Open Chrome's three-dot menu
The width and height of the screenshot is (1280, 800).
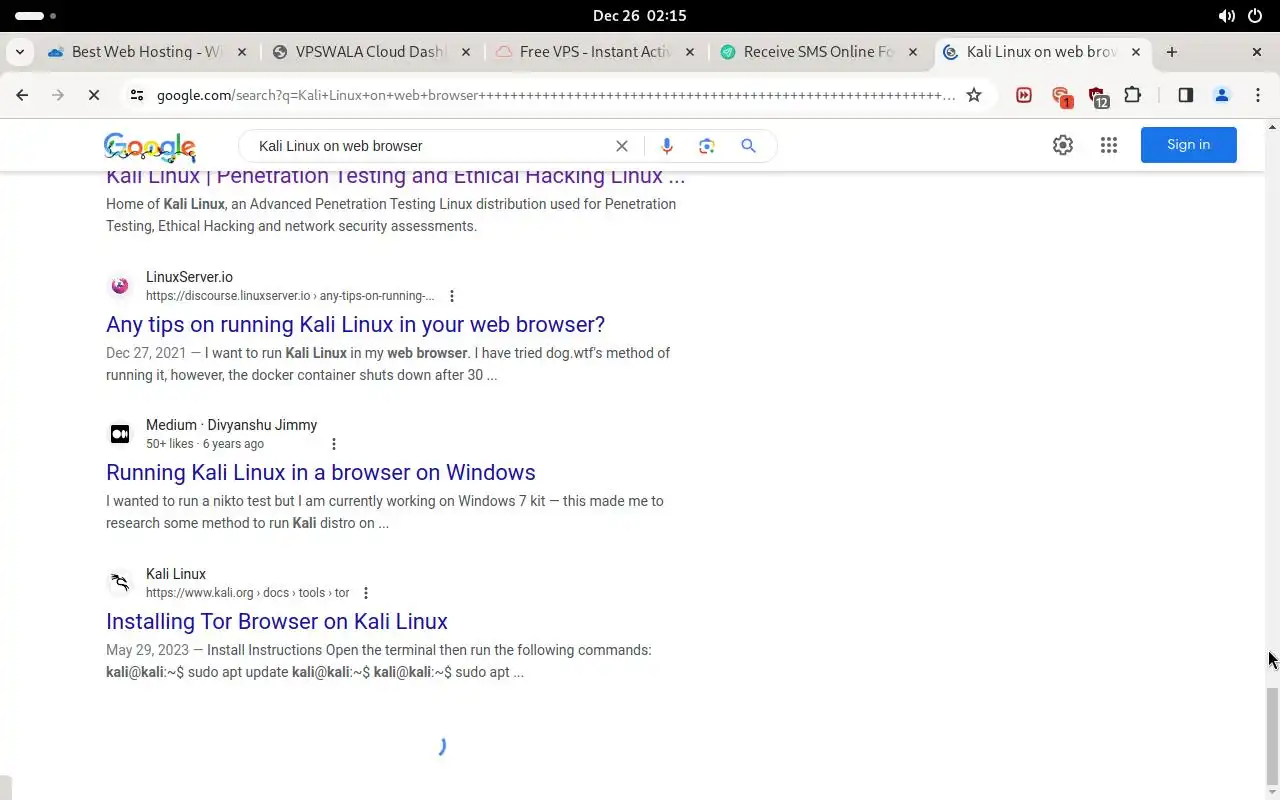[1258, 95]
